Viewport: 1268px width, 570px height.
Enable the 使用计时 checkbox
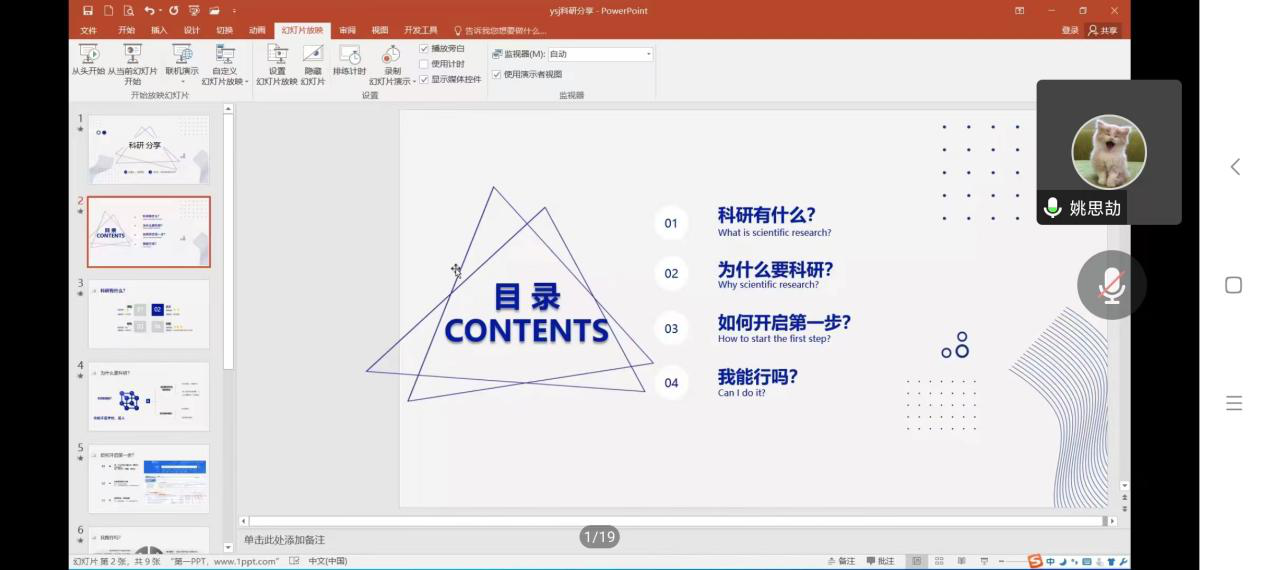[424, 64]
